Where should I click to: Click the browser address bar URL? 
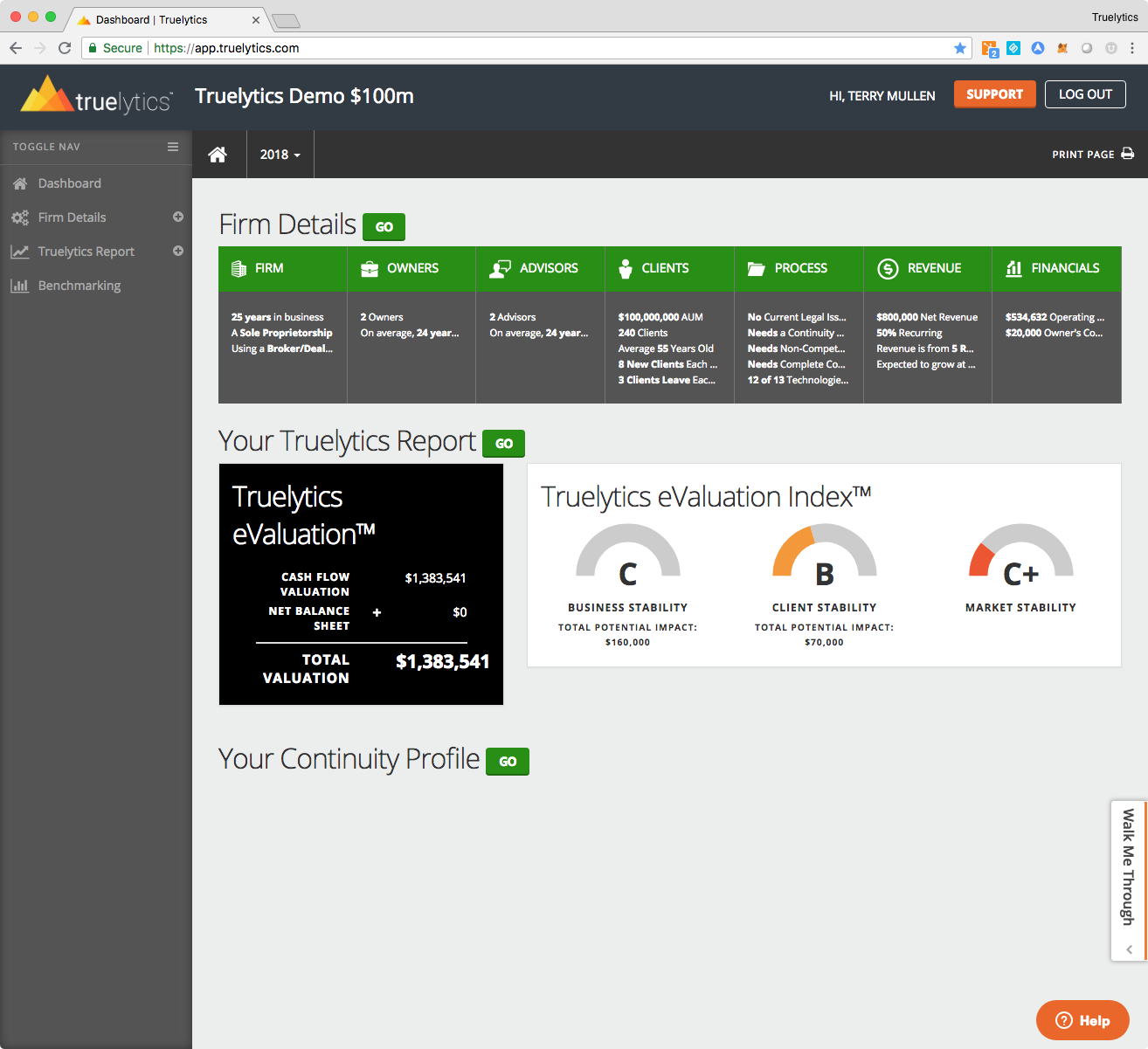coord(226,48)
